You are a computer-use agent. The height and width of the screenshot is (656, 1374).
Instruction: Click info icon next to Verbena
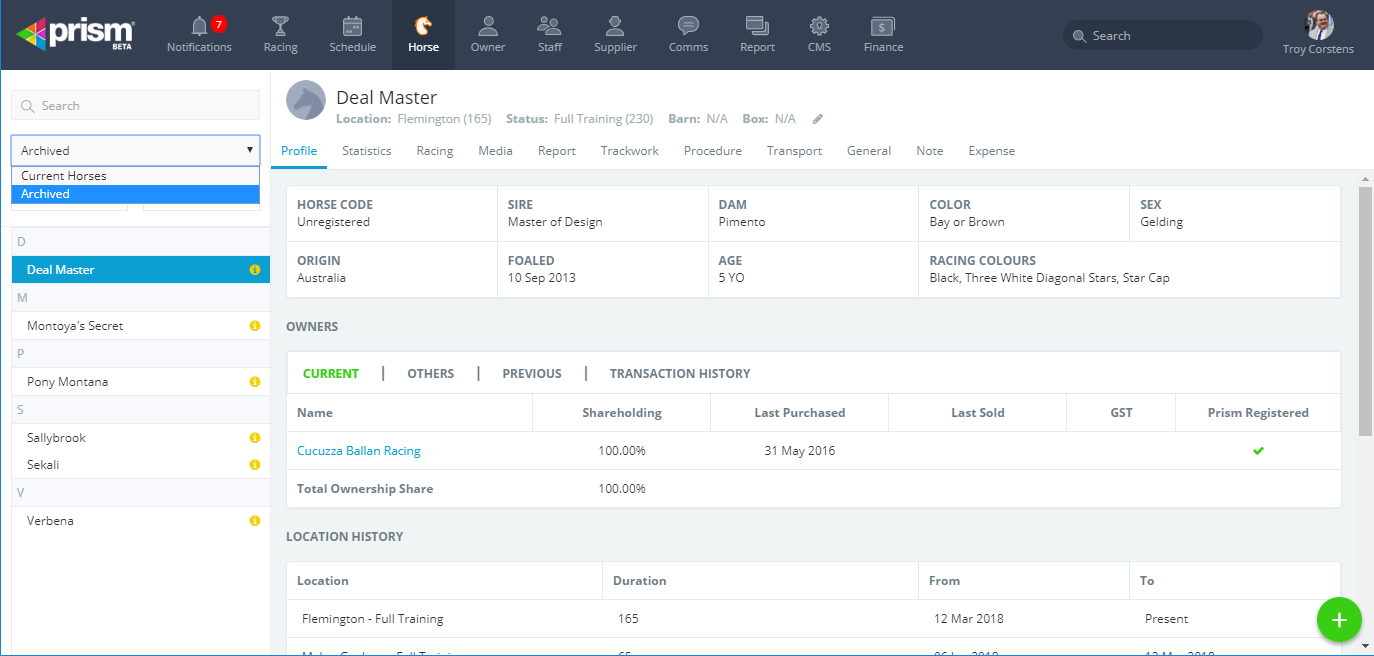254,521
